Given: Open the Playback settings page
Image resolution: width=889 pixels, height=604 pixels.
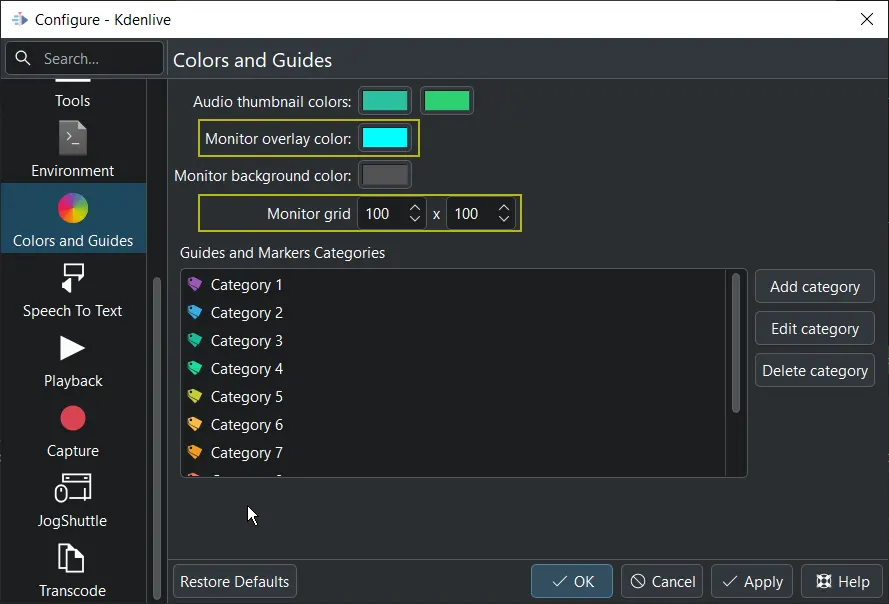Looking at the screenshot, I should [73, 361].
